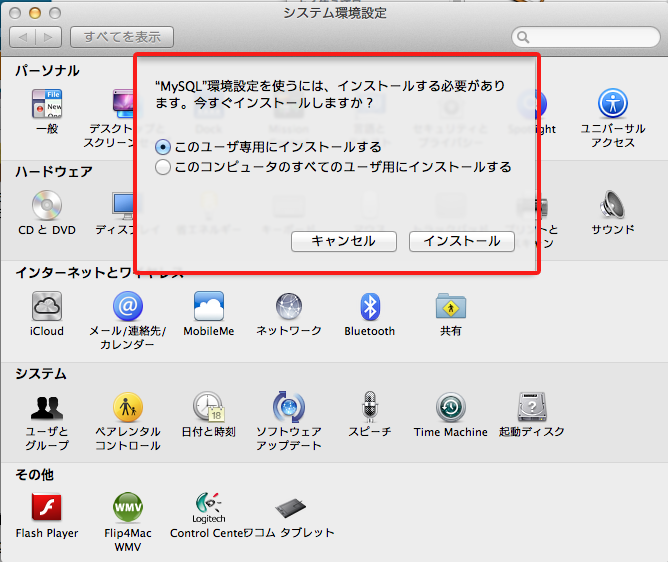Click the MySQL install prompt message text
This screenshot has width=668, height=562.
point(330,94)
